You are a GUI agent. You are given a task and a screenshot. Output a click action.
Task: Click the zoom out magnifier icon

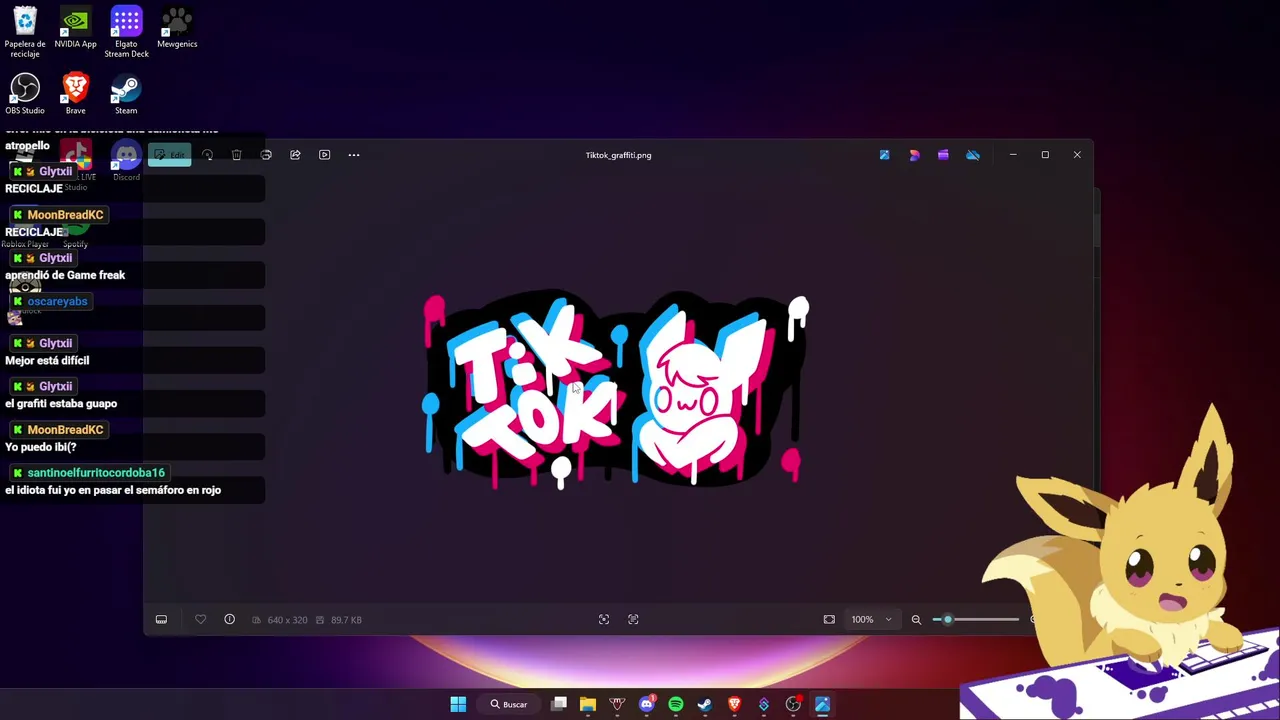[916, 620]
